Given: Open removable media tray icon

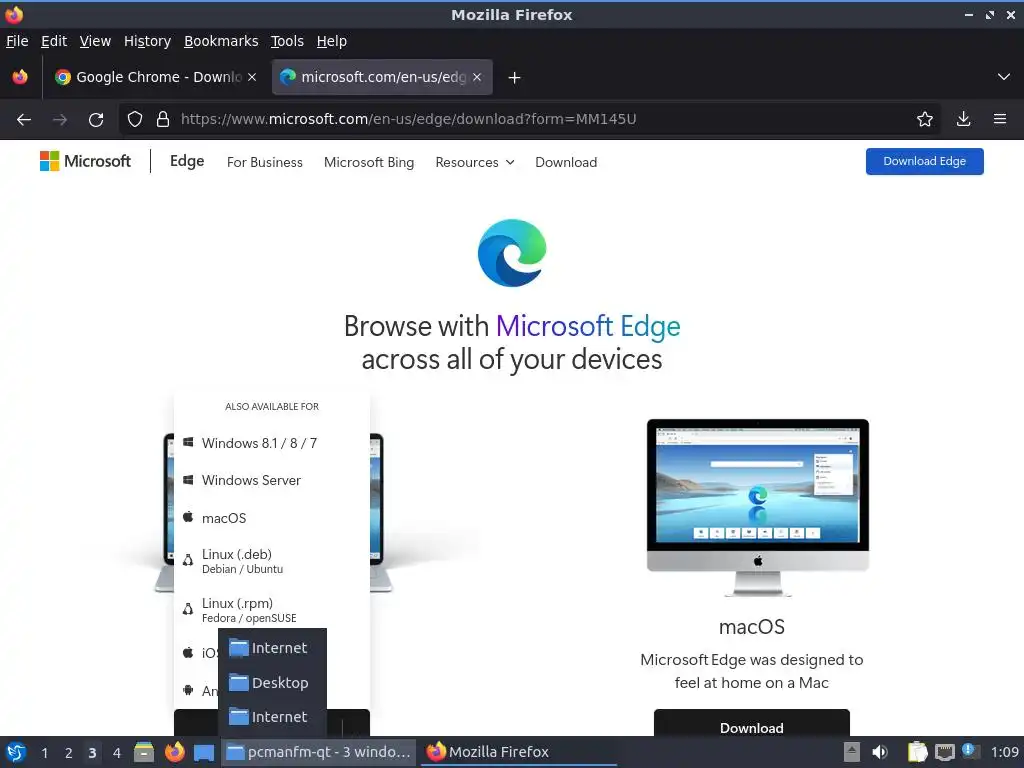Looking at the screenshot, I should (851, 752).
